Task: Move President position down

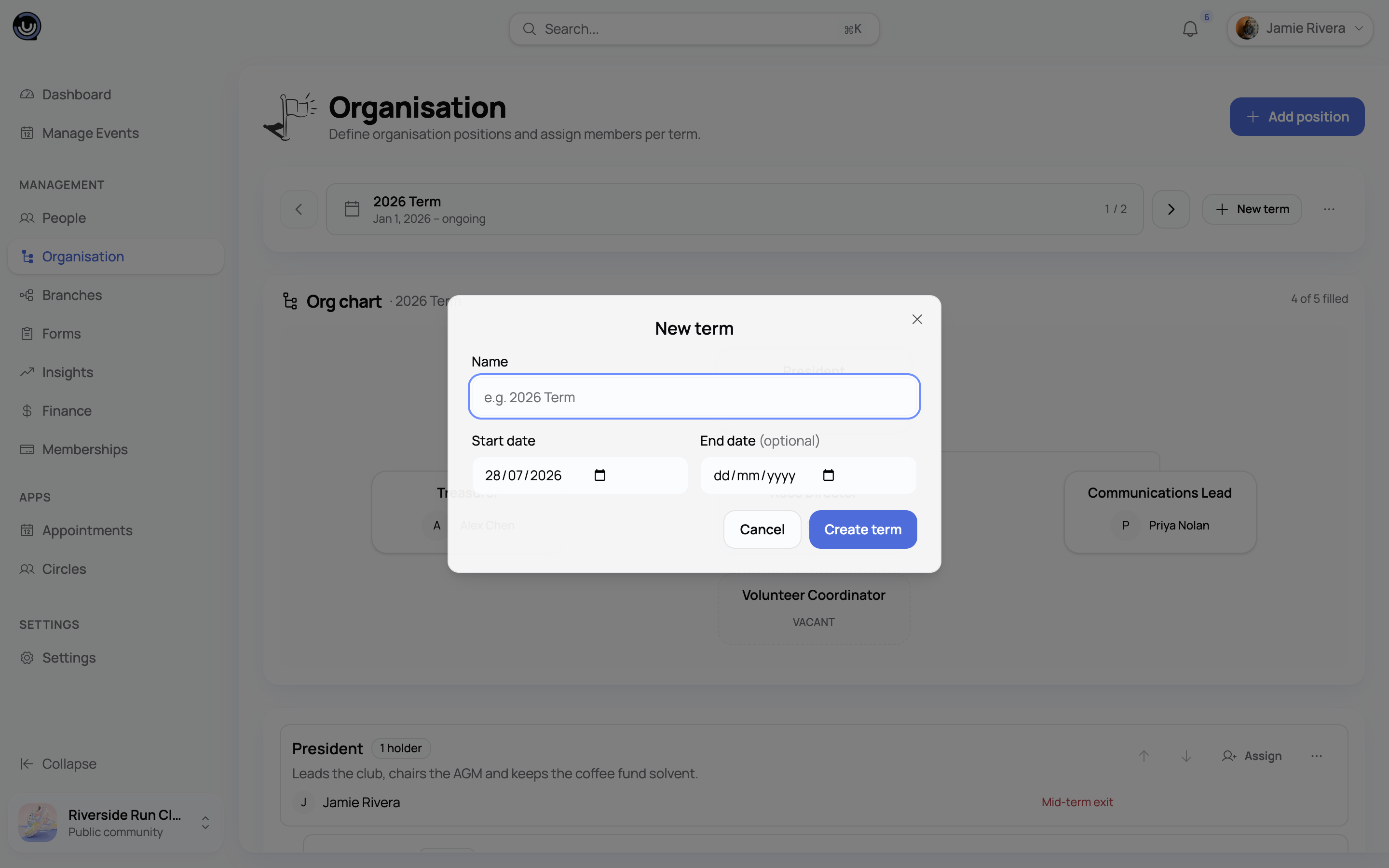Action: 1186,756
